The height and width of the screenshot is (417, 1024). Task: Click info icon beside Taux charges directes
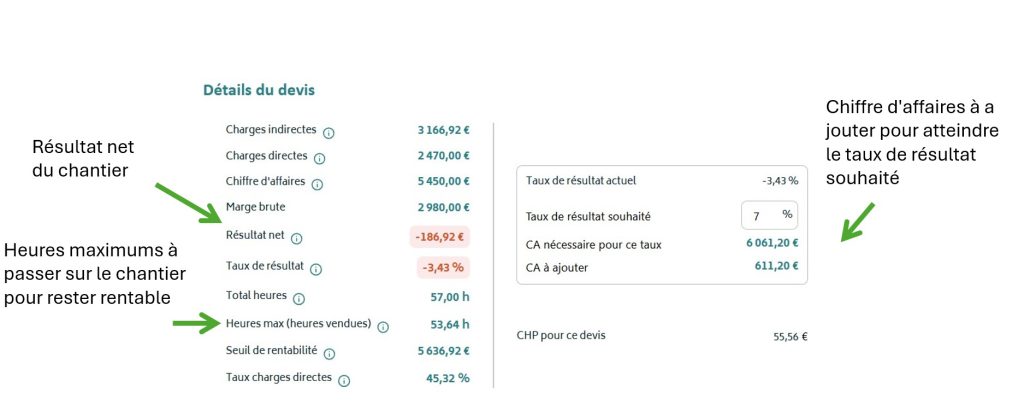(x=344, y=381)
